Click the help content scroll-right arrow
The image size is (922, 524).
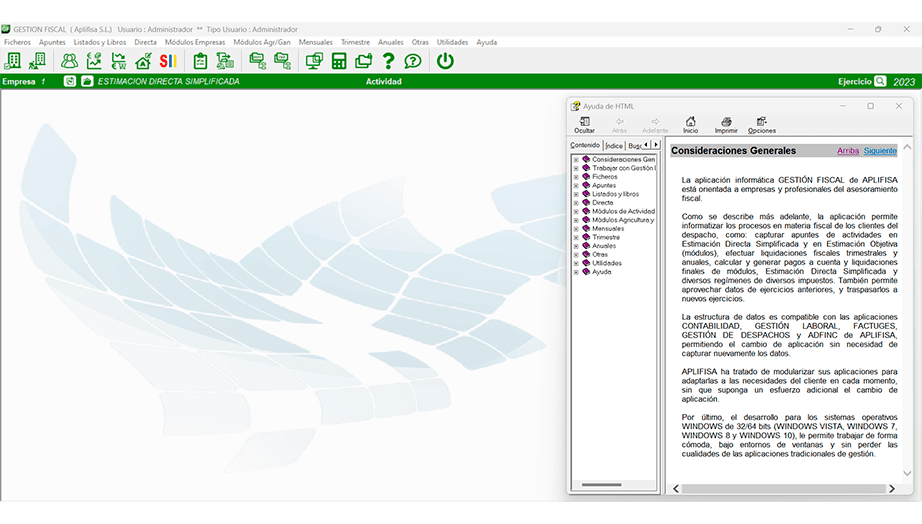(892, 489)
